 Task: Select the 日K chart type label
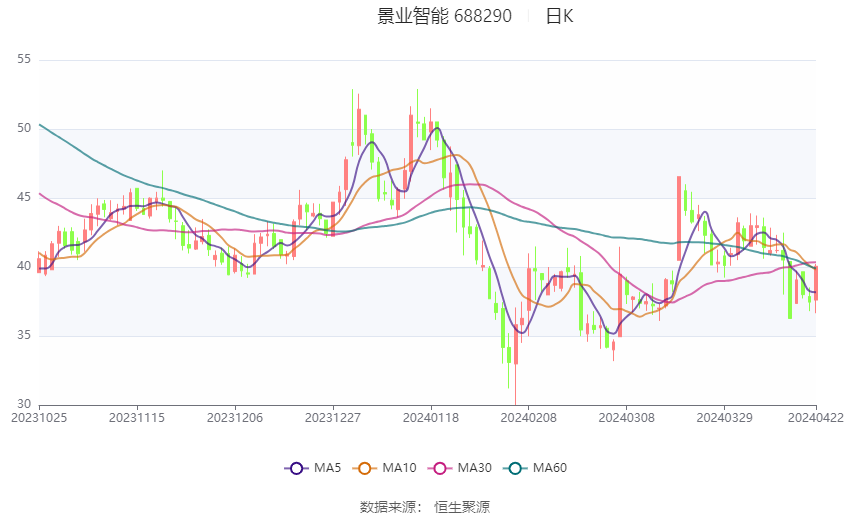click(x=559, y=16)
